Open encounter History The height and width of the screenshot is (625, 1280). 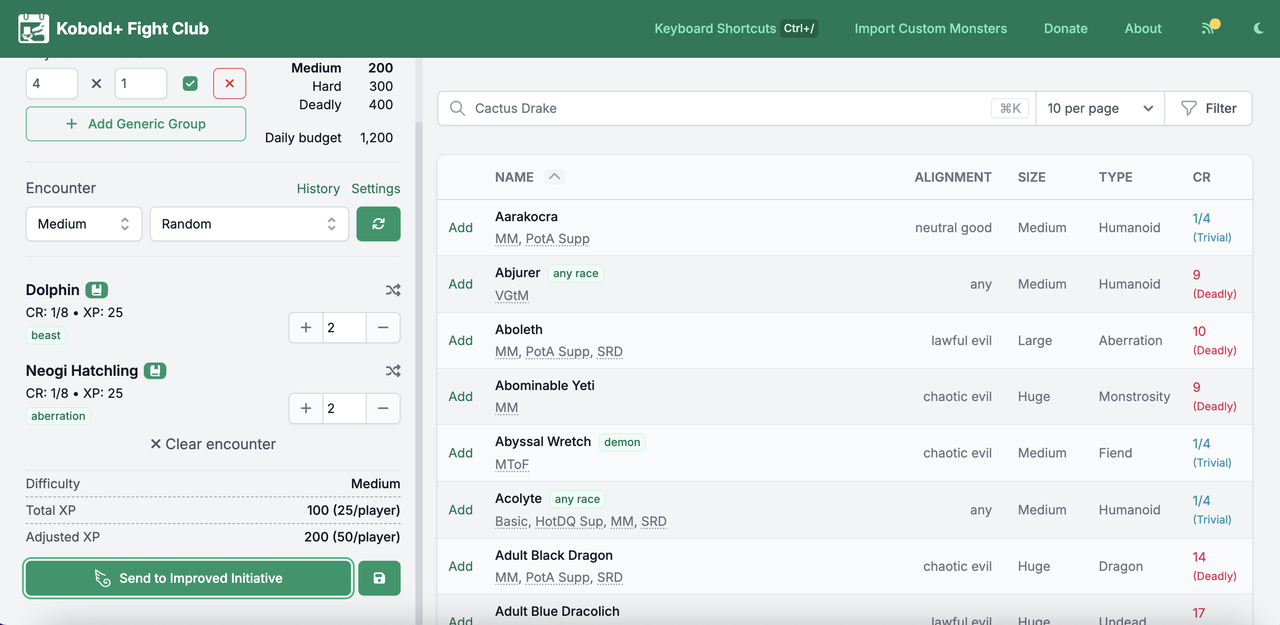click(x=318, y=188)
